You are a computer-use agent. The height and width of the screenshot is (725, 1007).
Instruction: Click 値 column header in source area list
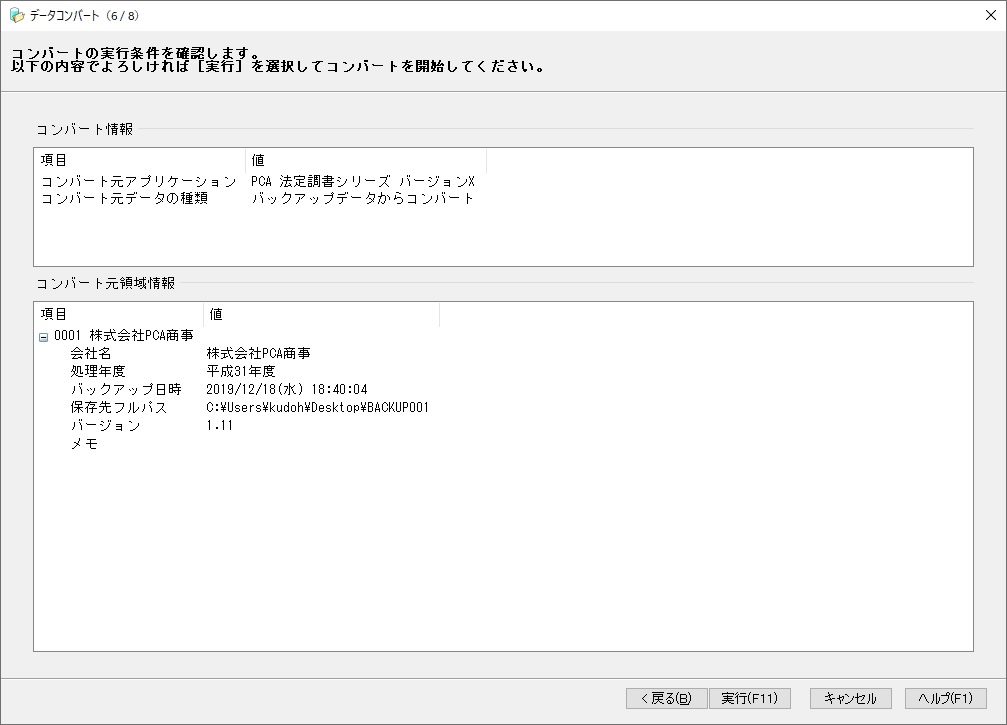(320, 314)
